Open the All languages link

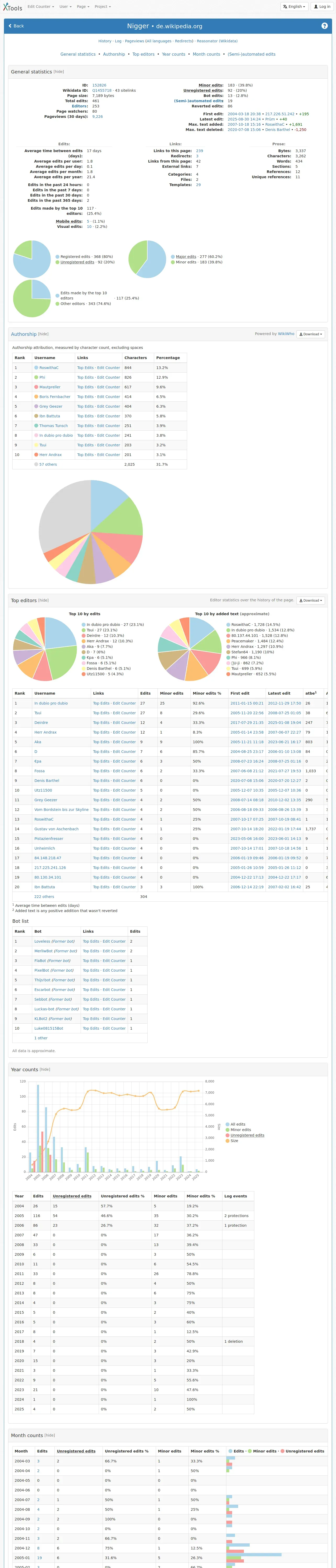[x=159, y=41]
